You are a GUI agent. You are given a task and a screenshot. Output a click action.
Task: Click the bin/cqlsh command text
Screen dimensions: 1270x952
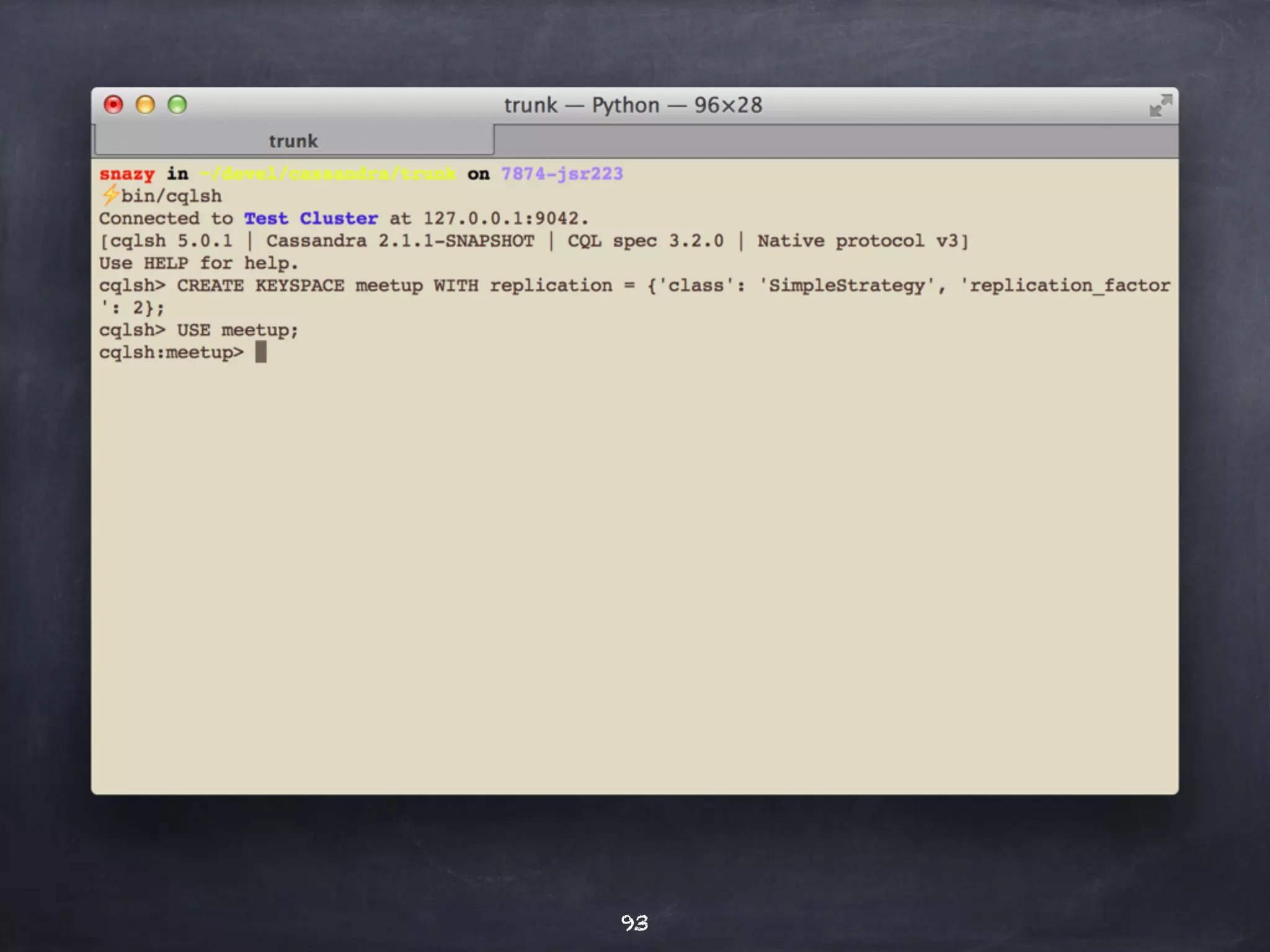pos(171,196)
